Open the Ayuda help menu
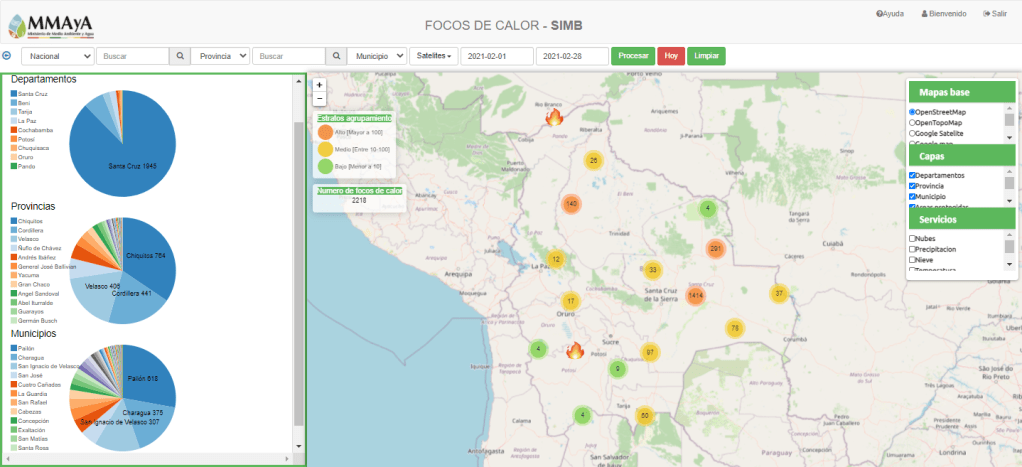 pos(890,14)
